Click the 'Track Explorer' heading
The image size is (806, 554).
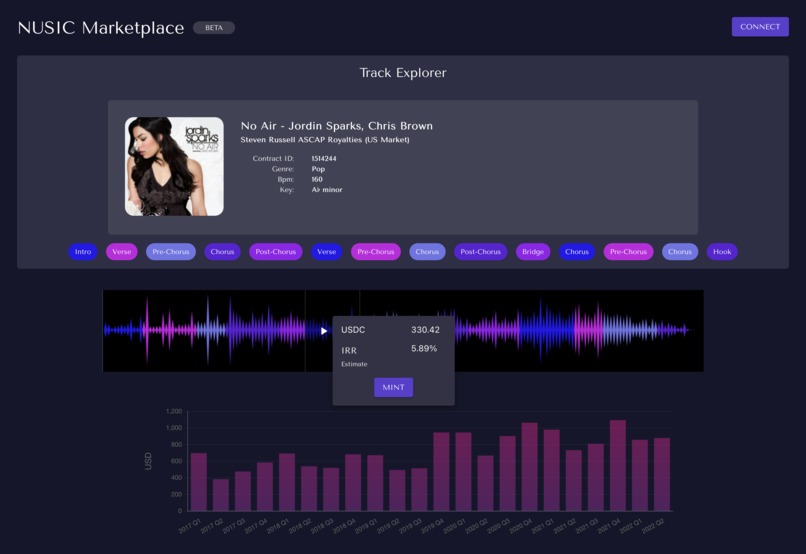(x=403, y=73)
